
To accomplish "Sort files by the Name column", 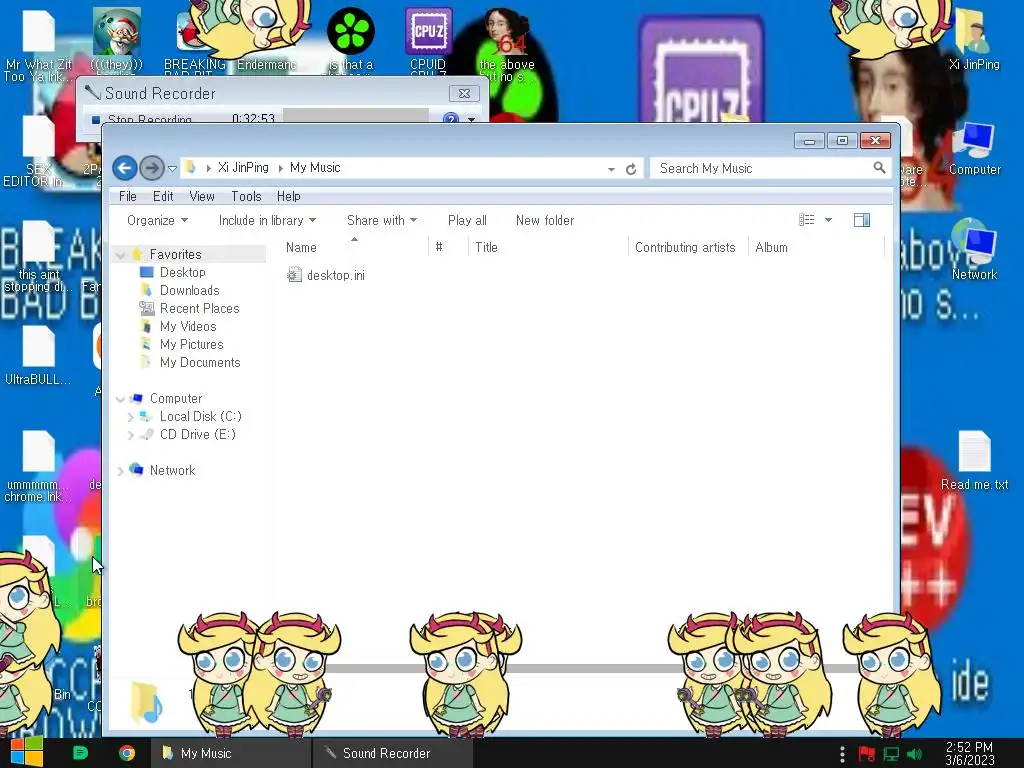I will 301,248.
